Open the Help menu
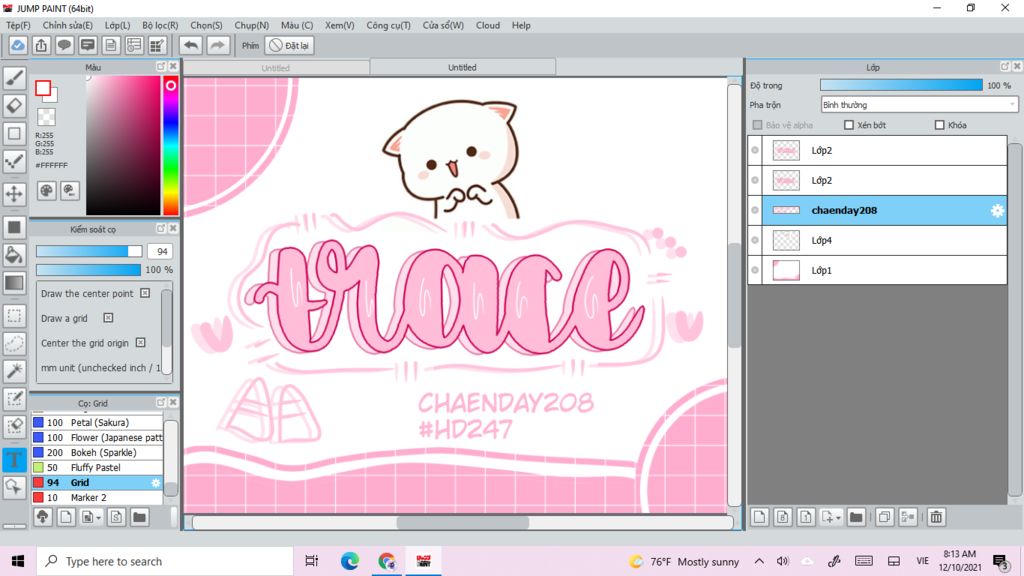The height and width of the screenshot is (576, 1024). [521, 25]
